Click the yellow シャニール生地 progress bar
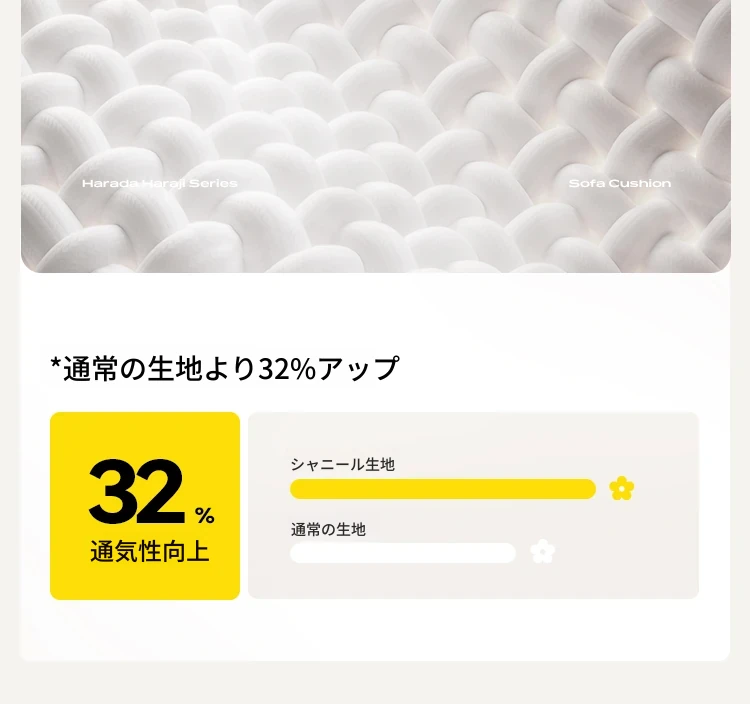 (442, 489)
